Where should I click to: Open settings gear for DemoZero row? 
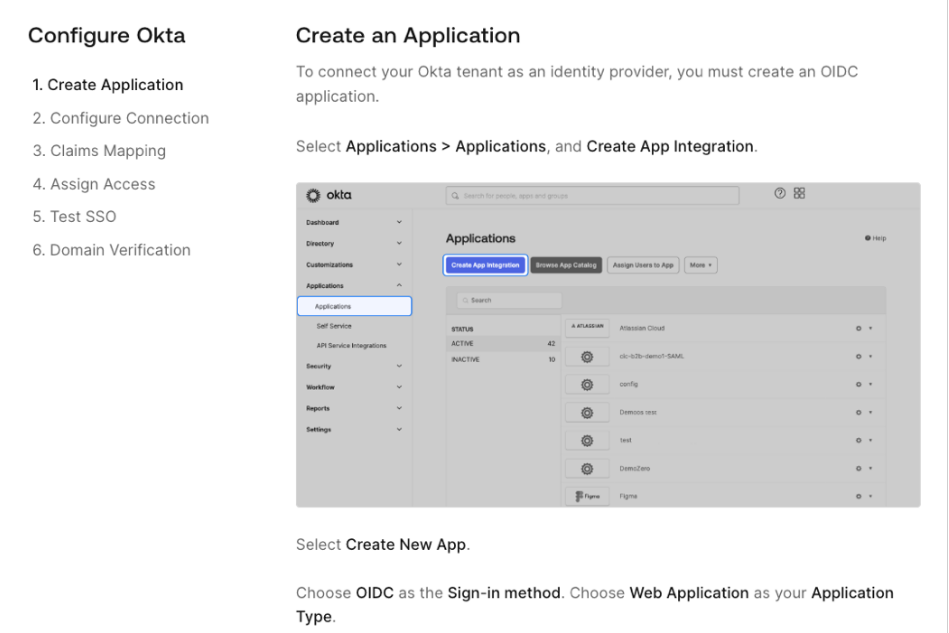click(858, 468)
